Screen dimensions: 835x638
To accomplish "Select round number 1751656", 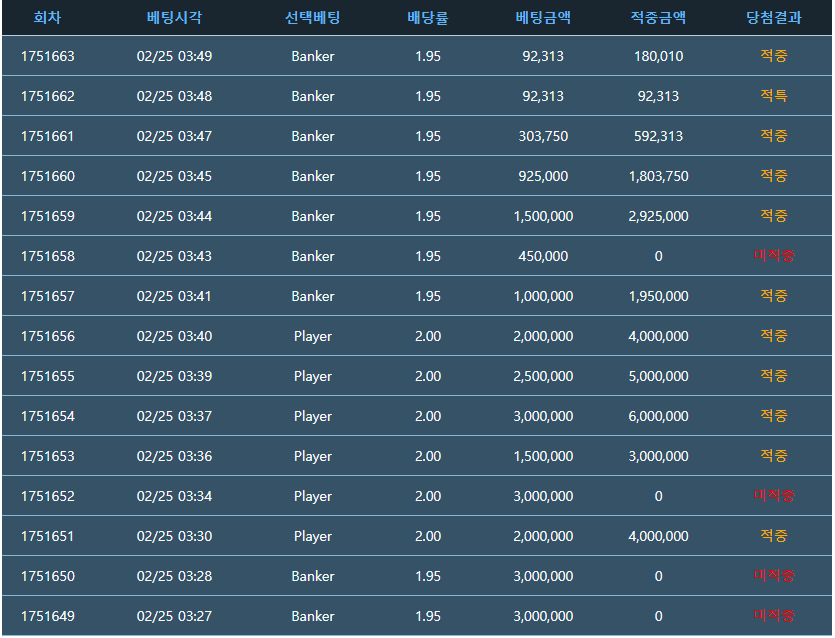I will tap(48, 336).
